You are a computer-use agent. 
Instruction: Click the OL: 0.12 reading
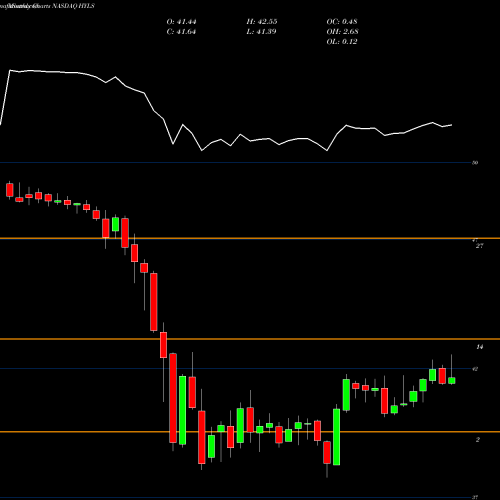342,42
